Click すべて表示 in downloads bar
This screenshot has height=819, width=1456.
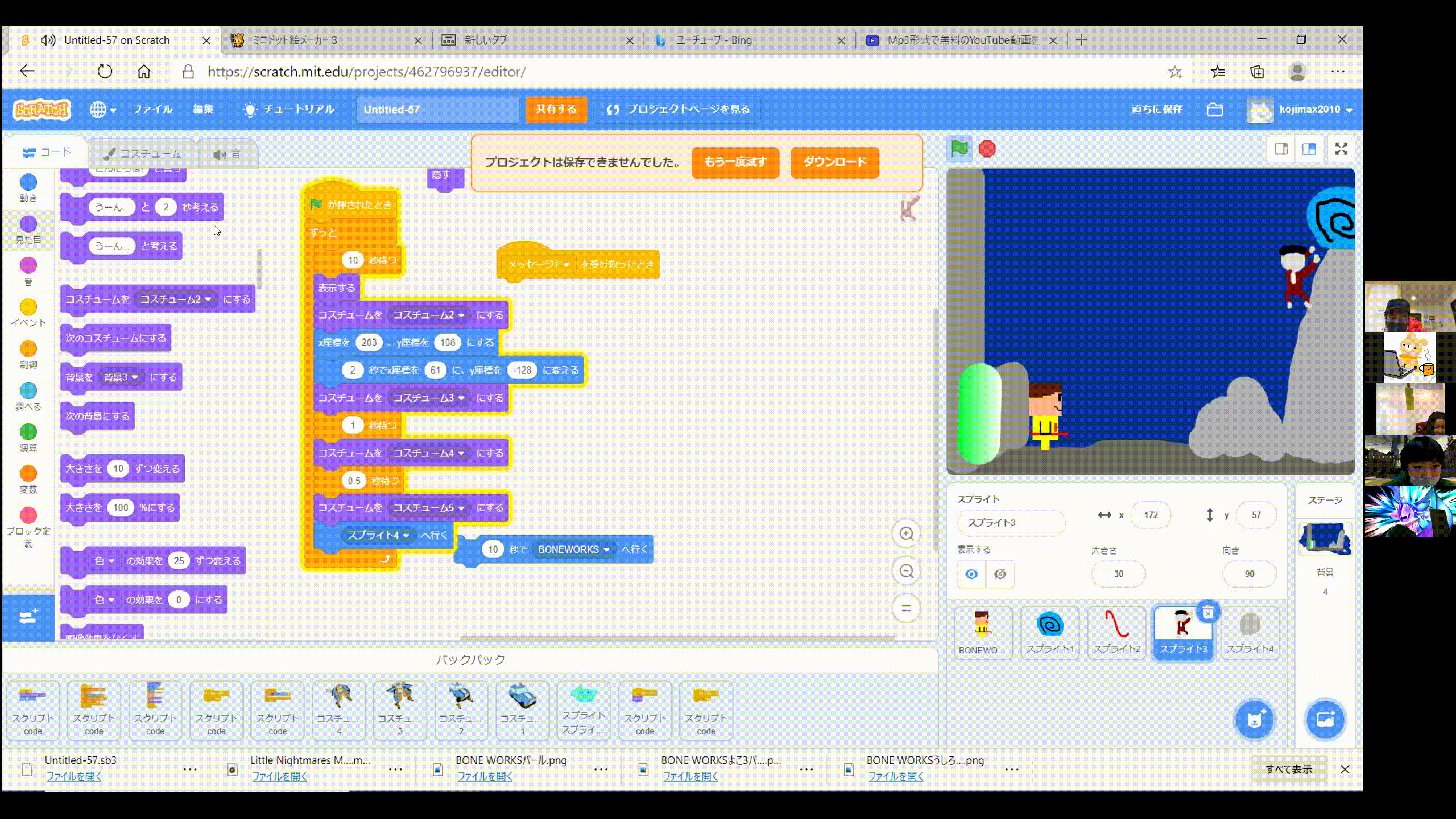click(x=1289, y=770)
